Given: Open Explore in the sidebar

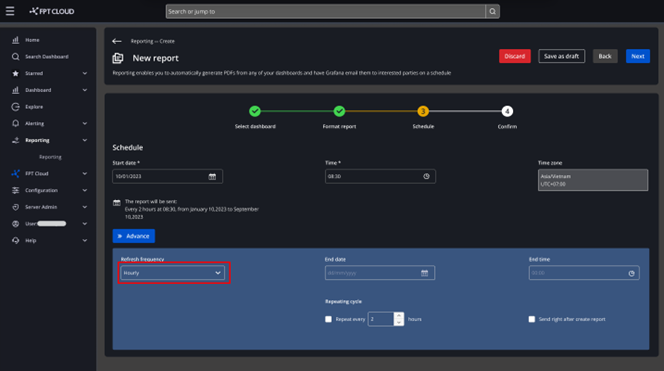Looking at the screenshot, I should 34,107.
